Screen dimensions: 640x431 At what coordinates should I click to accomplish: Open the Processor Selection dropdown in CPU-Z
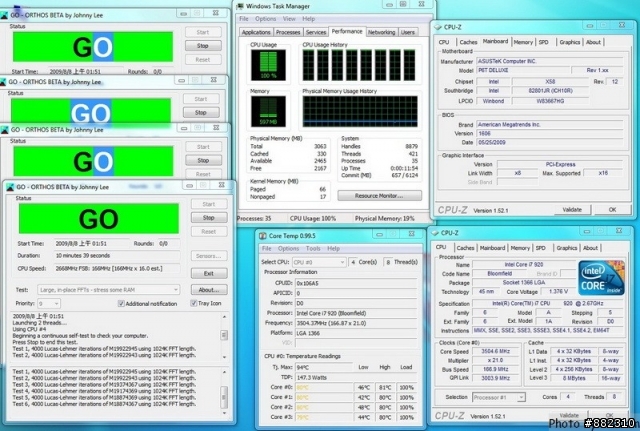[499, 397]
